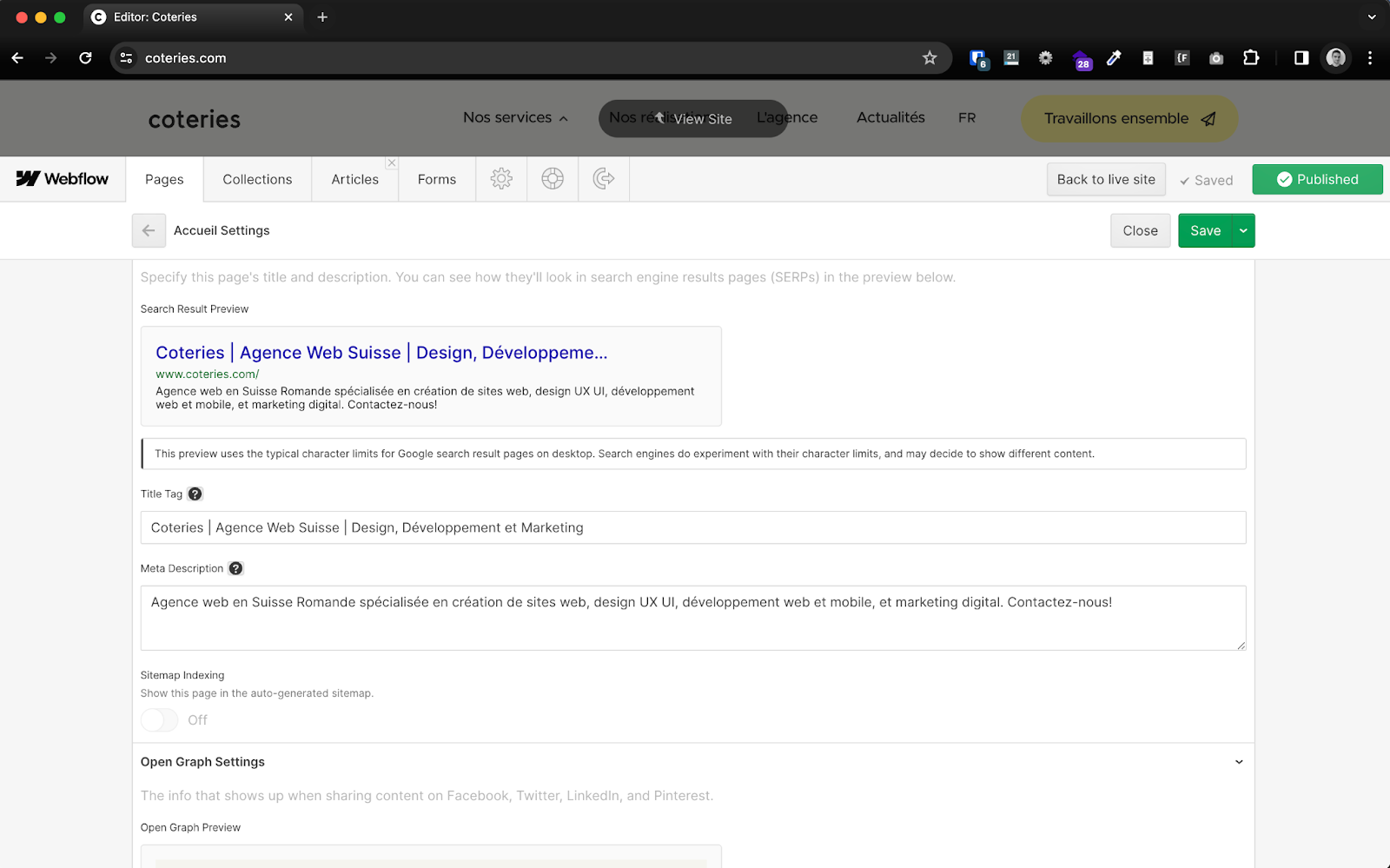Click the Open Graph Preview label

point(190,828)
